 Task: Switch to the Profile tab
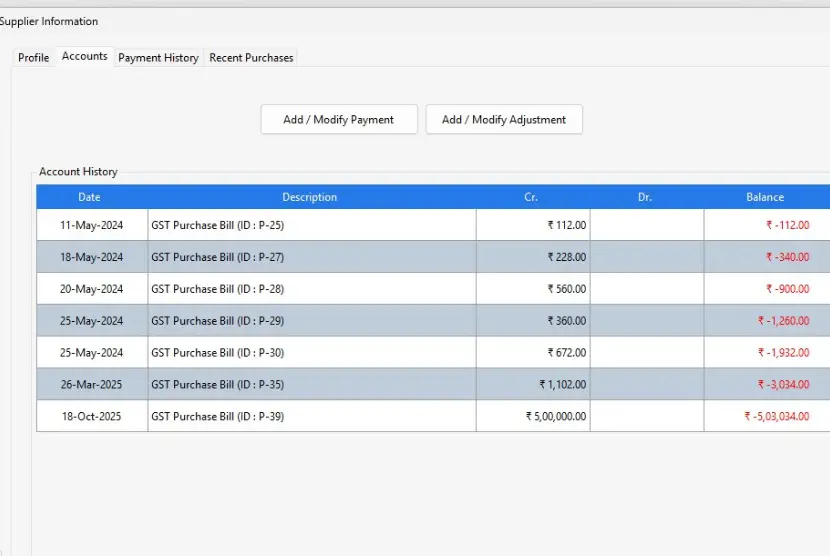(x=33, y=58)
